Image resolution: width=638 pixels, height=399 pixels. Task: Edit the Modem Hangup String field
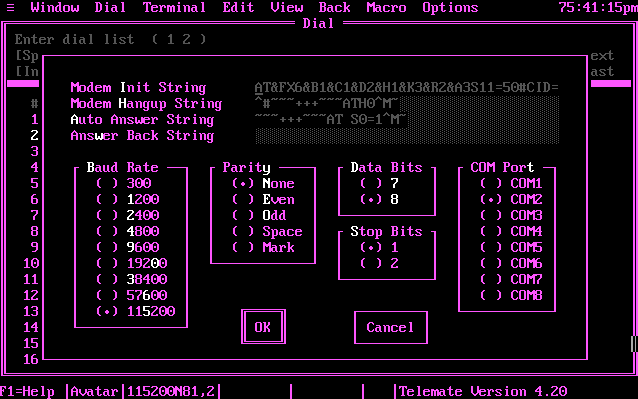[407, 104]
